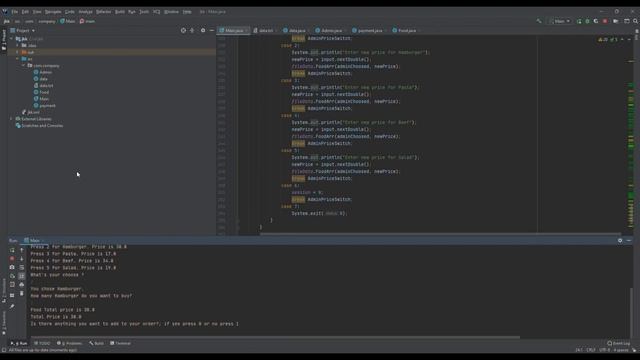Open the Code menu

pos(70,12)
